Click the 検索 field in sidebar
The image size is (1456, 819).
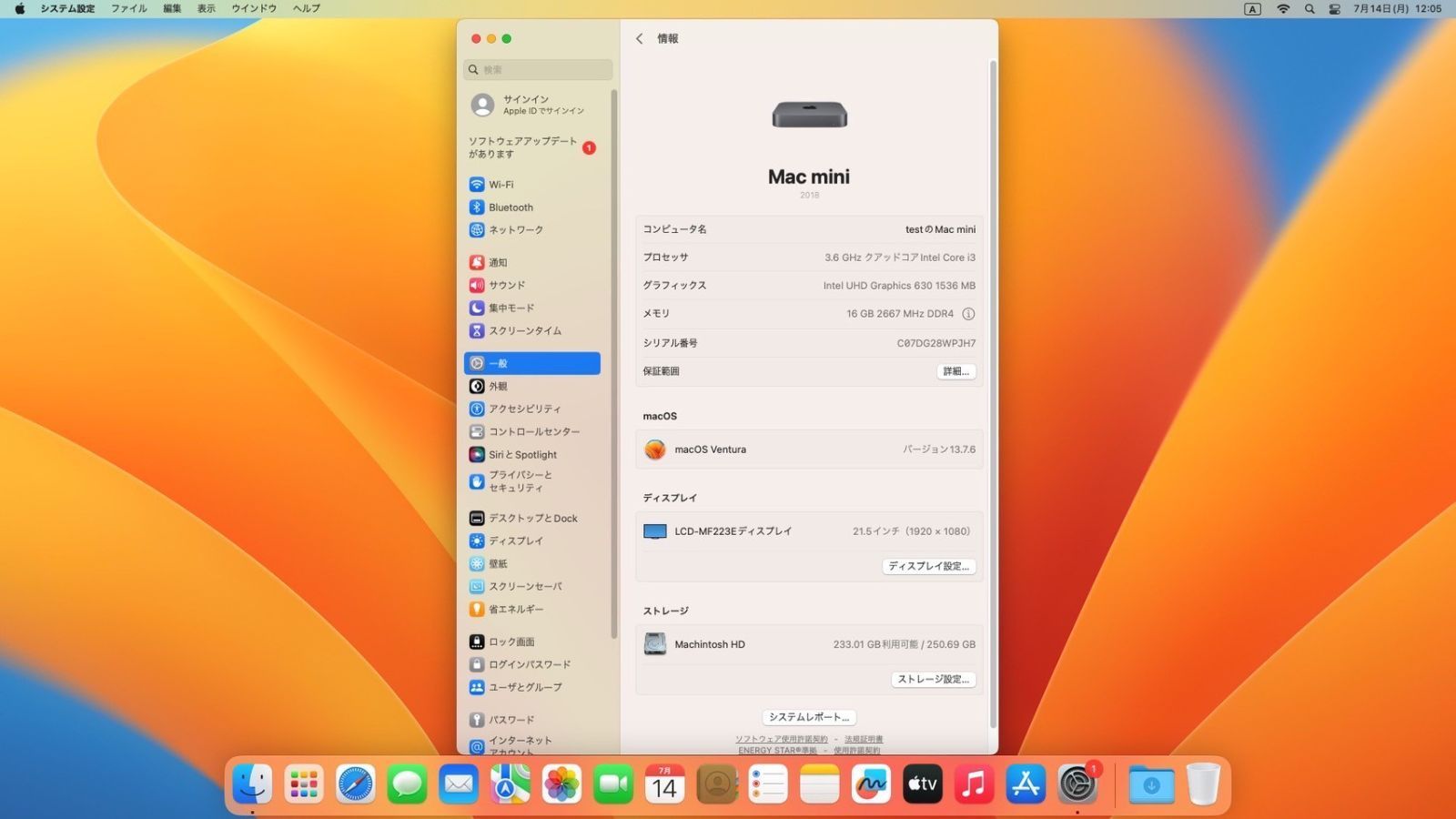538,69
